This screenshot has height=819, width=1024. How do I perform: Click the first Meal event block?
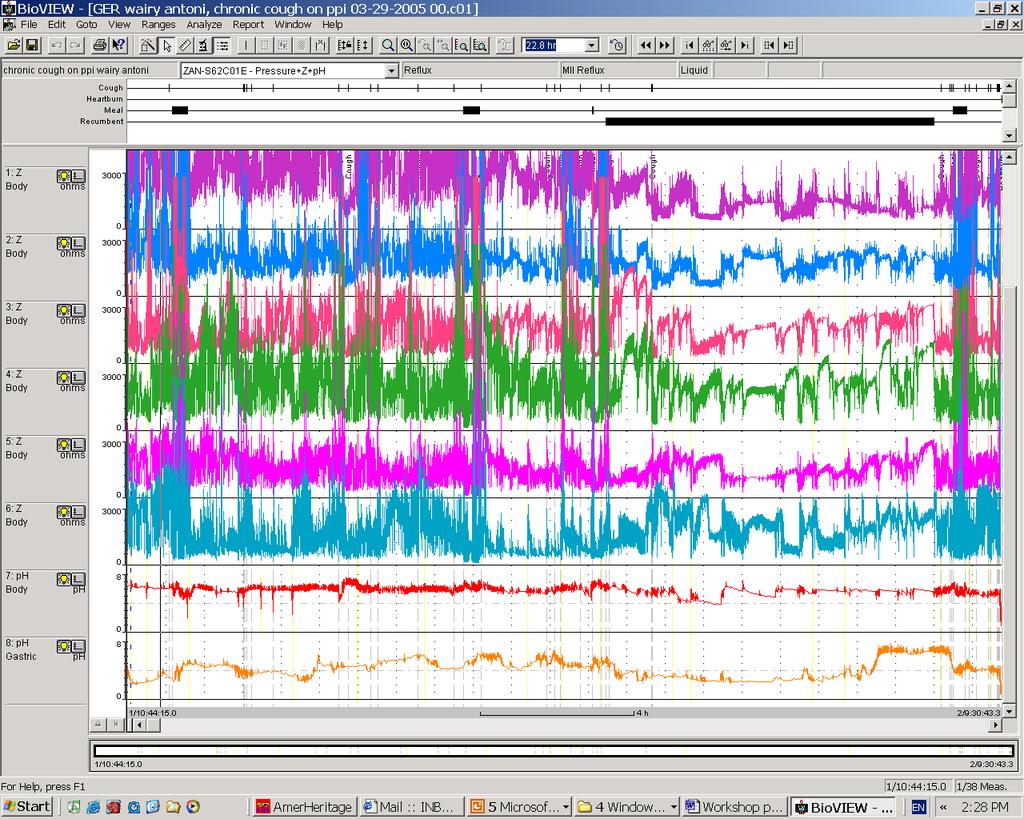click(180, 110)
